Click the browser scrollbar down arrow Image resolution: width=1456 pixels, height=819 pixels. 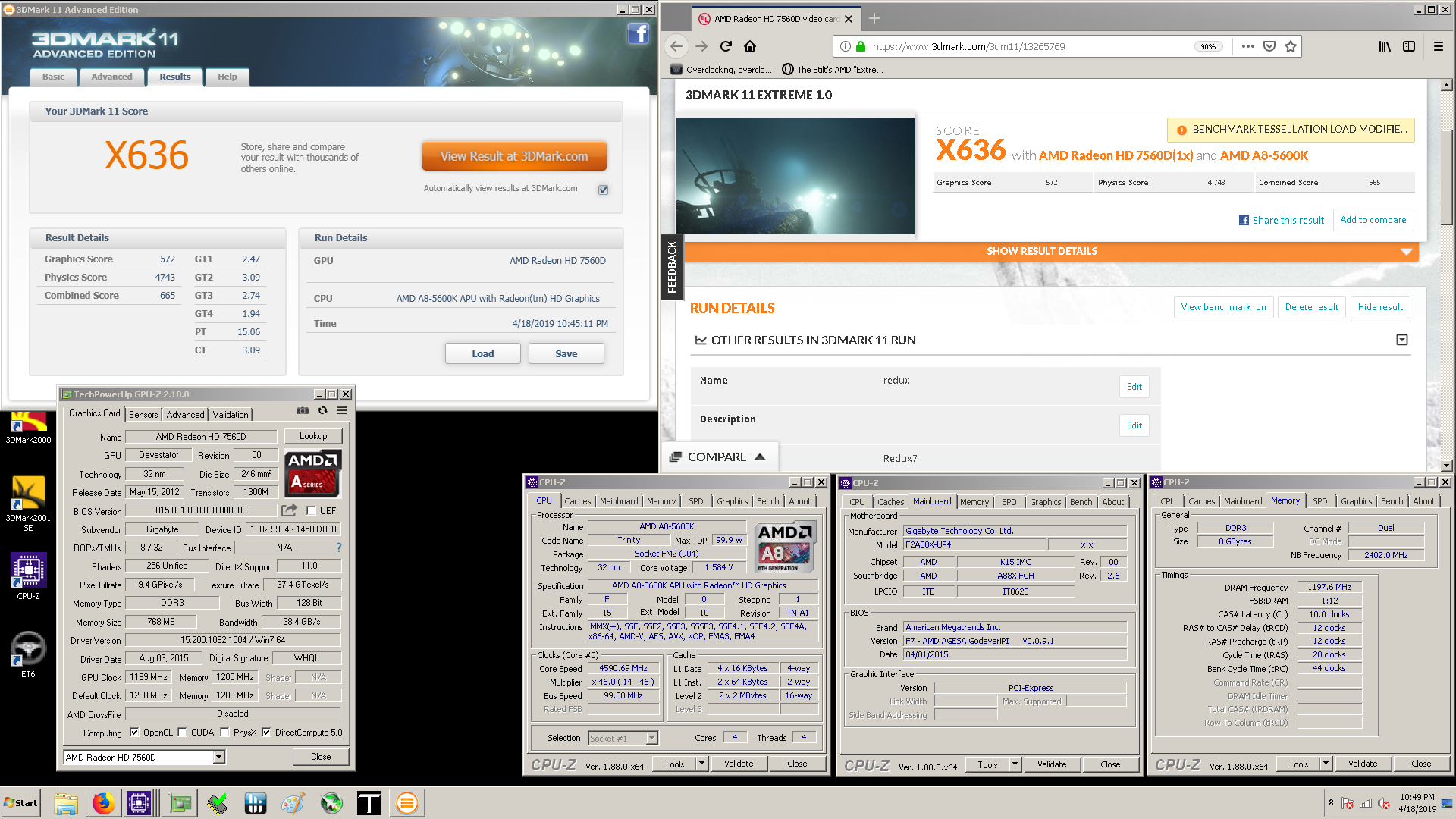[x=1447, y=465]
